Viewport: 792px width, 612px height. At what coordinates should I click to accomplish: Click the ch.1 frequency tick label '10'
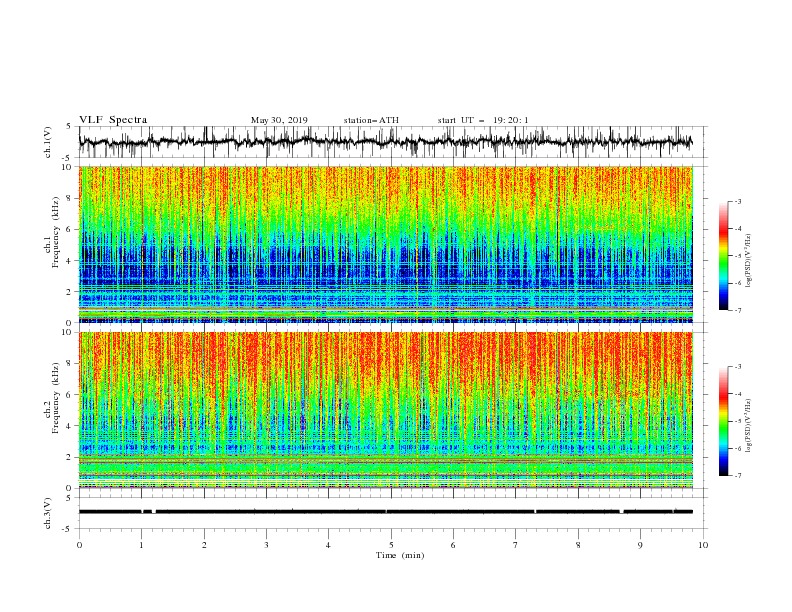(68, 167)
